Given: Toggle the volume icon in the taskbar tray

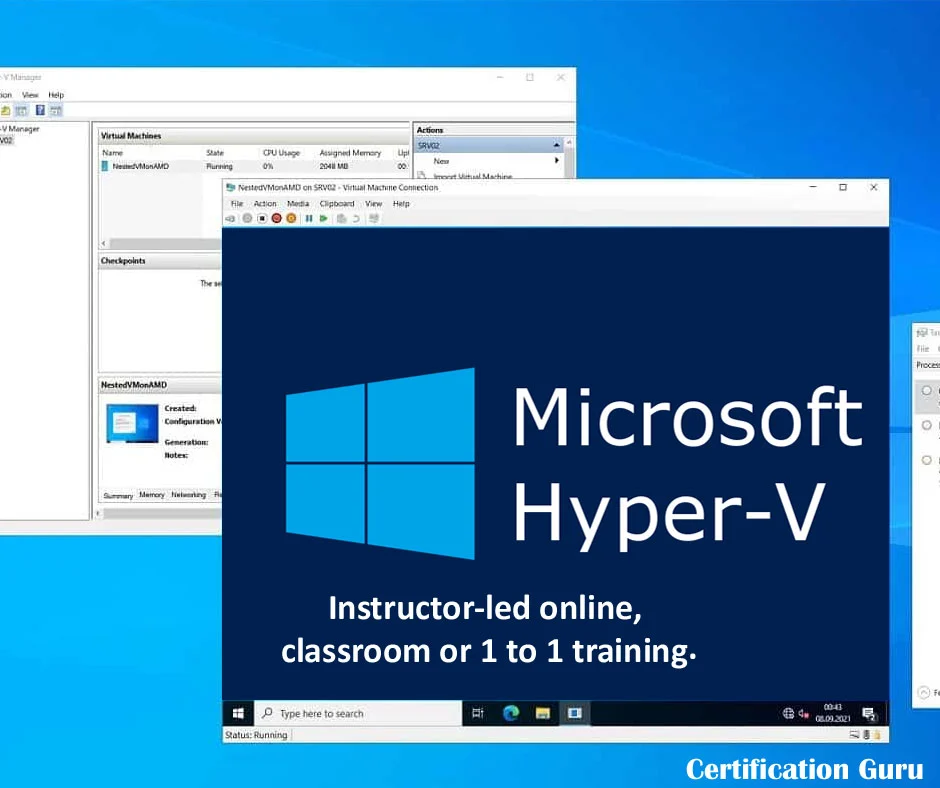Looking at the screenshot, I should tap(801, 713).
